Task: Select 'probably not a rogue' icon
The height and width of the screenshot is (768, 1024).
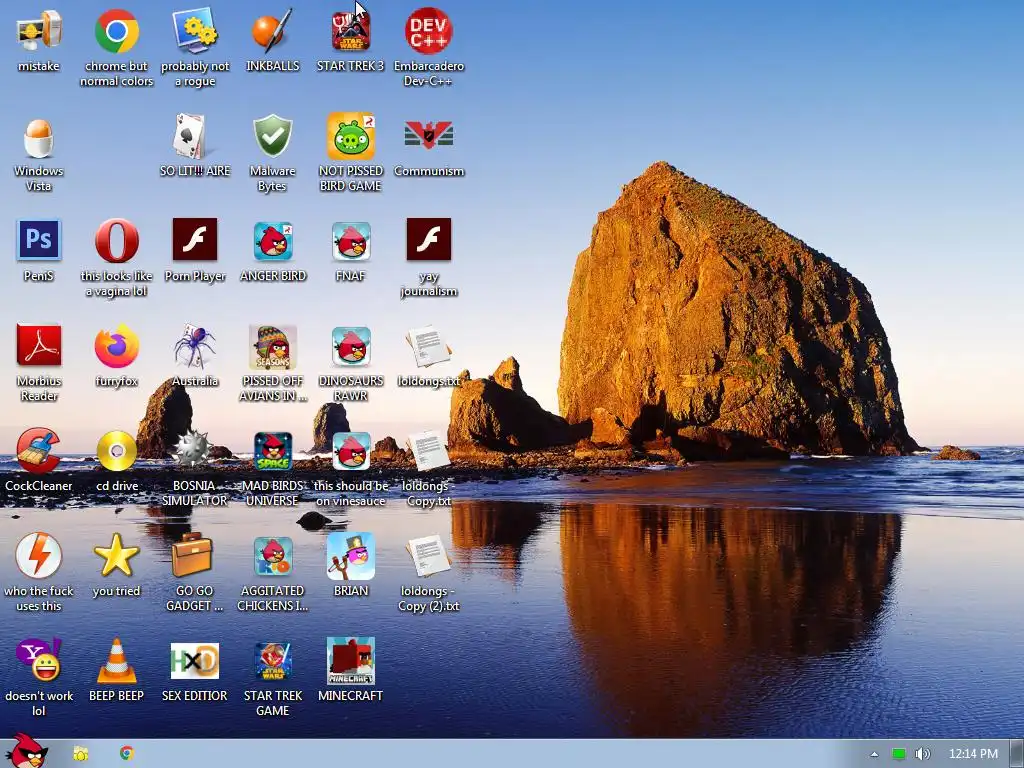Action: [195, 31]
